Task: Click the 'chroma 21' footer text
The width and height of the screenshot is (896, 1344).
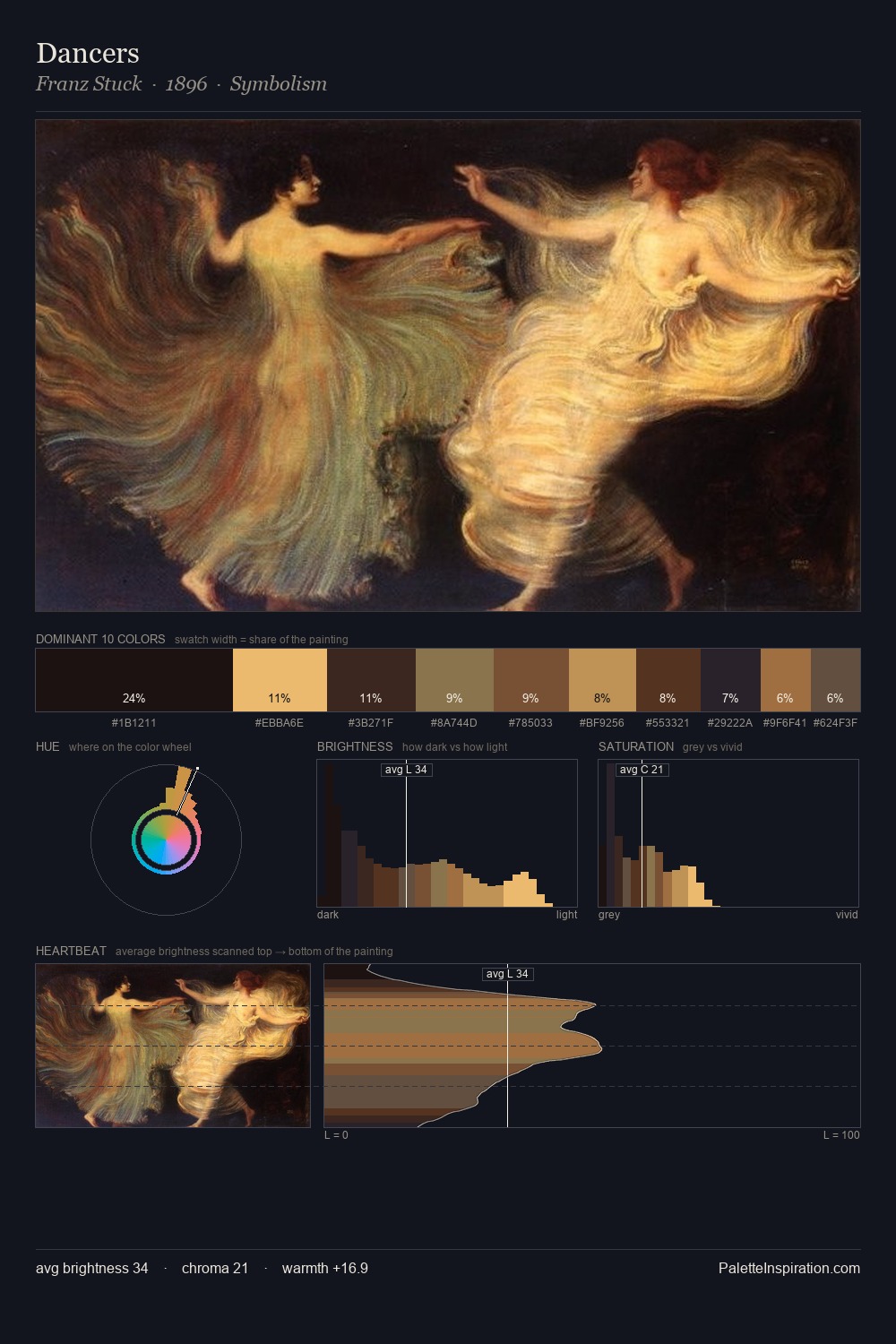Action: [x=215, y=1268]
